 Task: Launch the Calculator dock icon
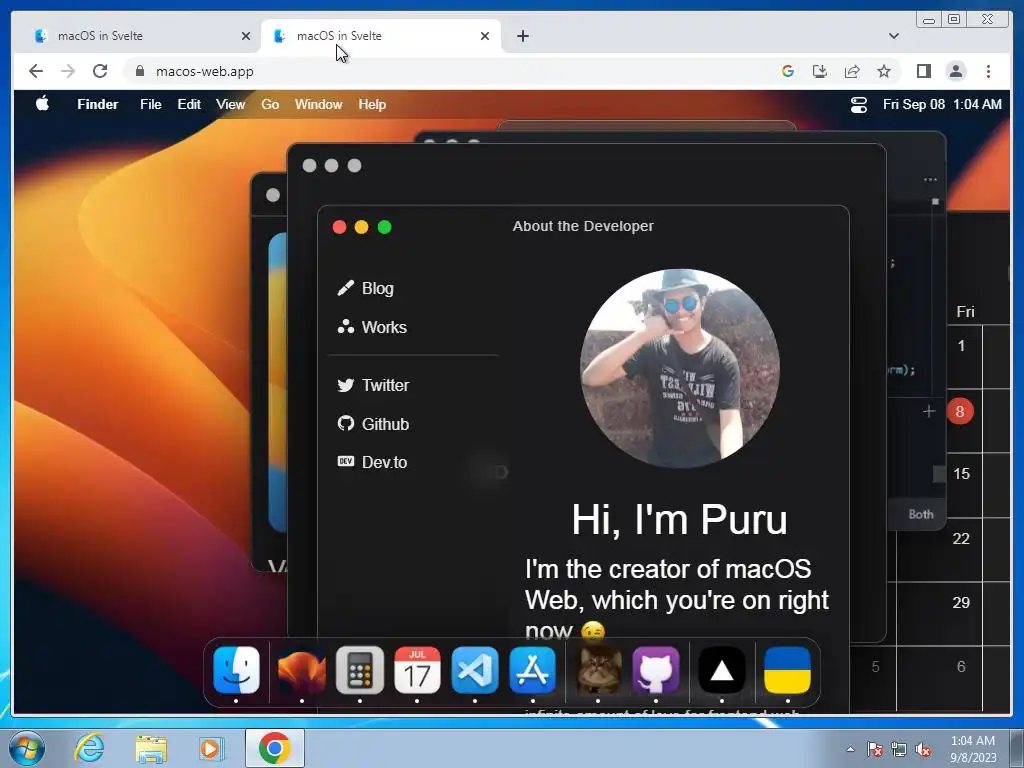pos(360,670)
